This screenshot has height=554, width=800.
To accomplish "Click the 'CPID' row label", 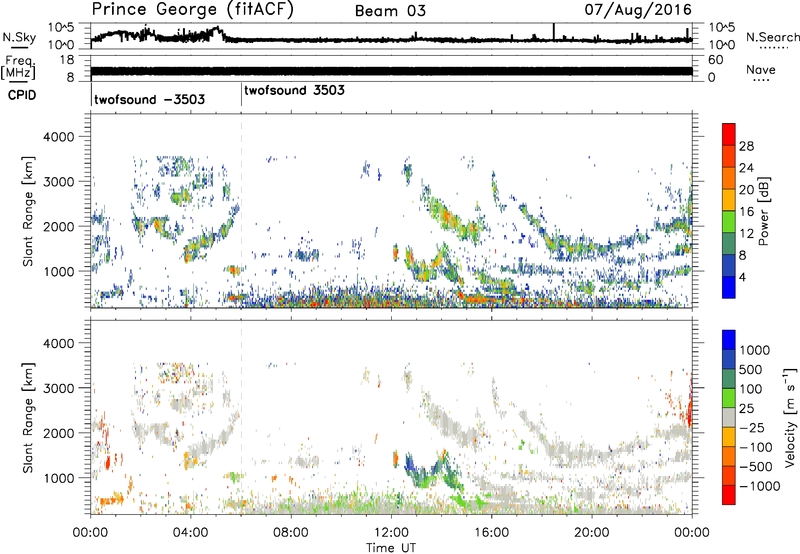I will click(21, 95).
